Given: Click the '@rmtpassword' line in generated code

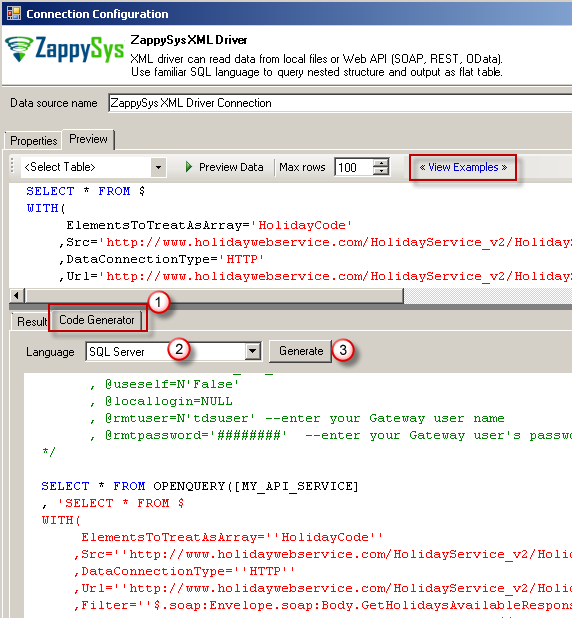Looking at the screenshot, I should [331, 436].
